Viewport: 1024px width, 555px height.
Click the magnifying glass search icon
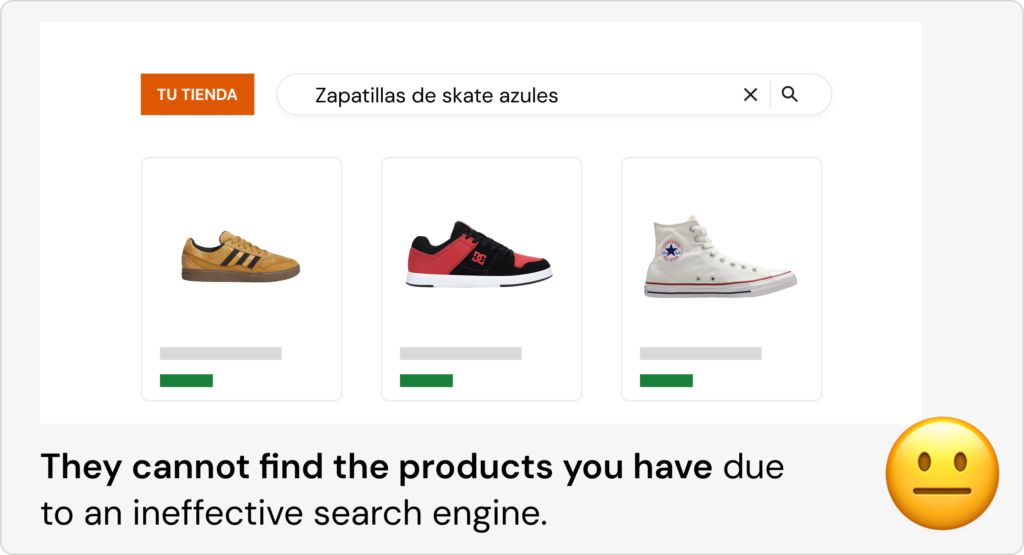click(x=790, y=95)
